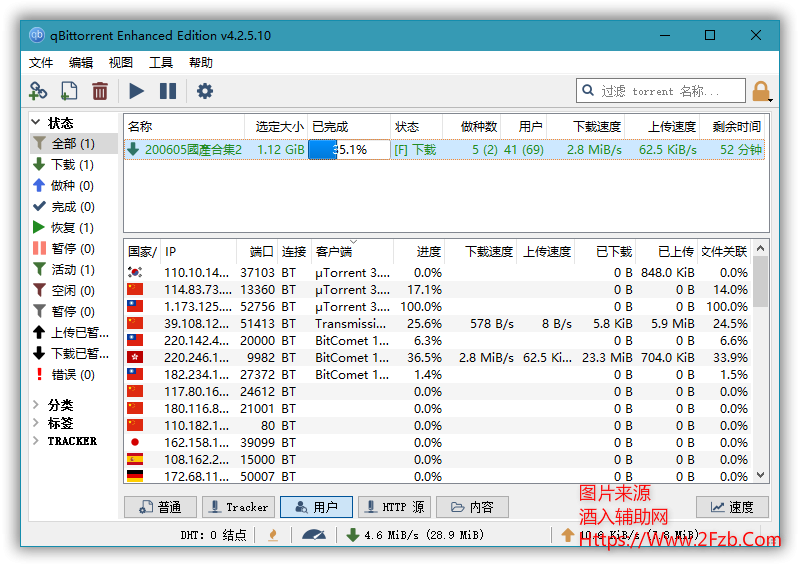Click the lock UI padlock icon

pyautogui.click(x=761, y=92)
